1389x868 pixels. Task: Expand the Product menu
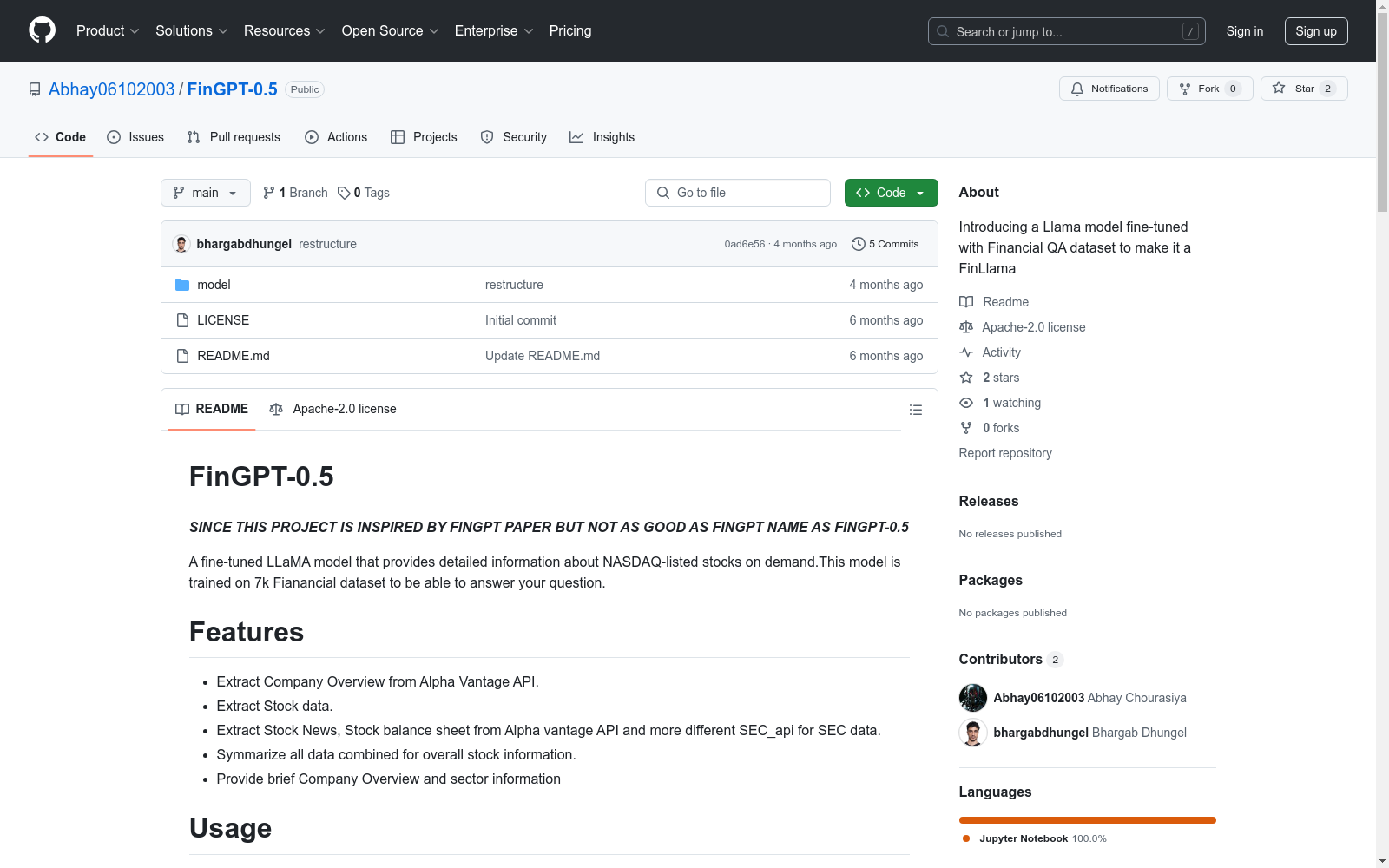coord(108,31)
